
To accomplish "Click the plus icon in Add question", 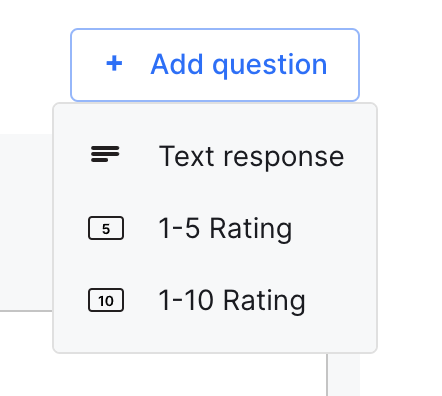I will click(114, 64).
